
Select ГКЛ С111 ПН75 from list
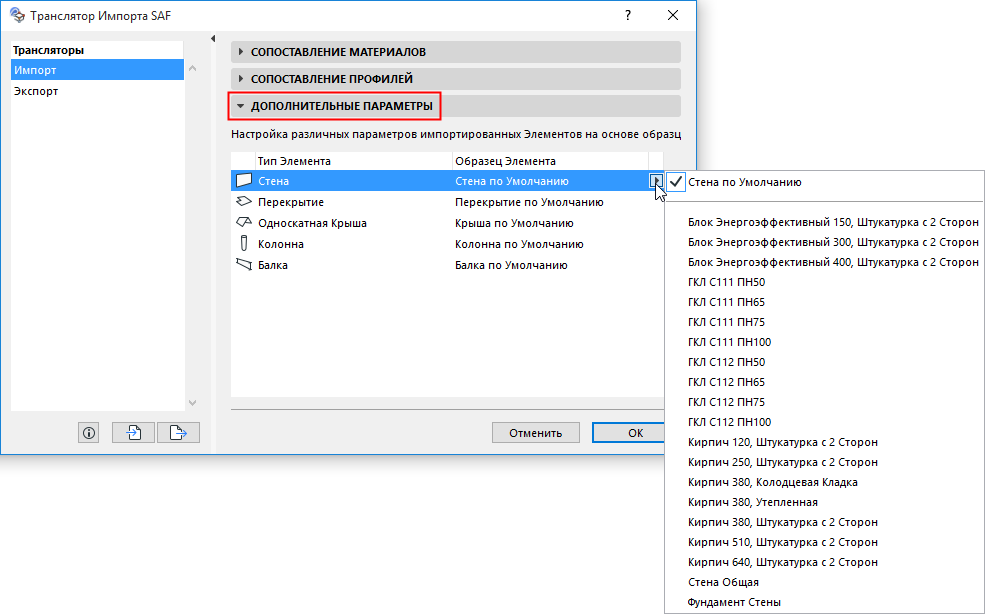pos(824,322)
